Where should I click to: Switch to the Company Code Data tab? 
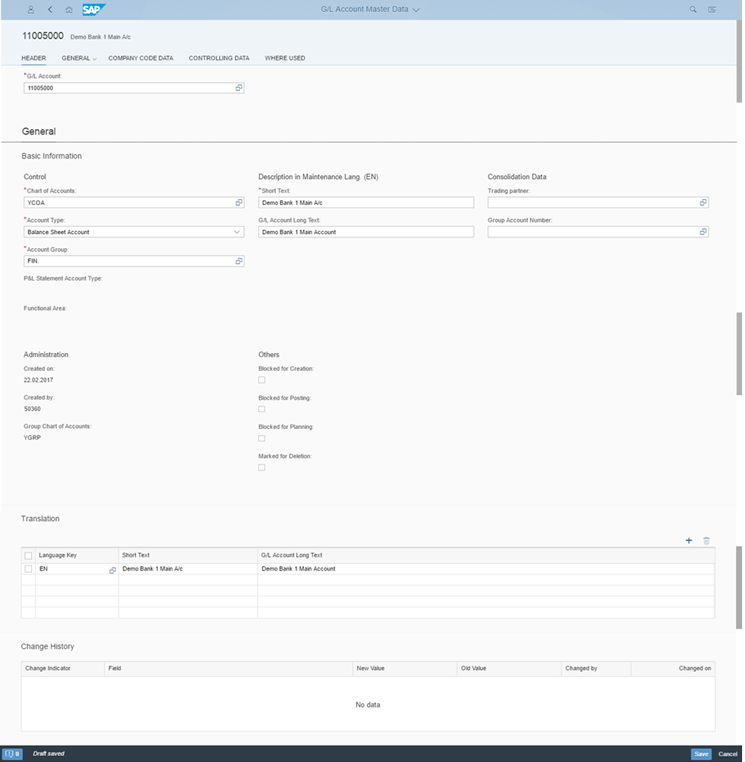click(140, 58)
